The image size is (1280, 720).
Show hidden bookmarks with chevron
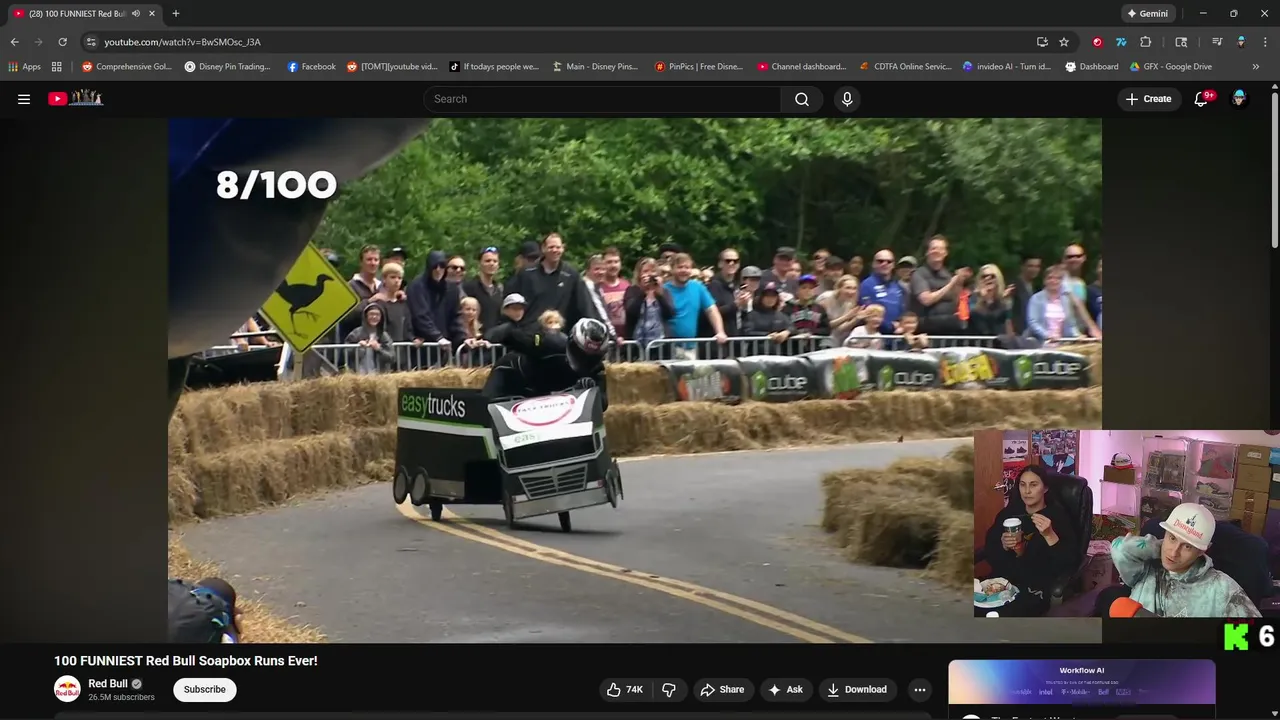1256,67
